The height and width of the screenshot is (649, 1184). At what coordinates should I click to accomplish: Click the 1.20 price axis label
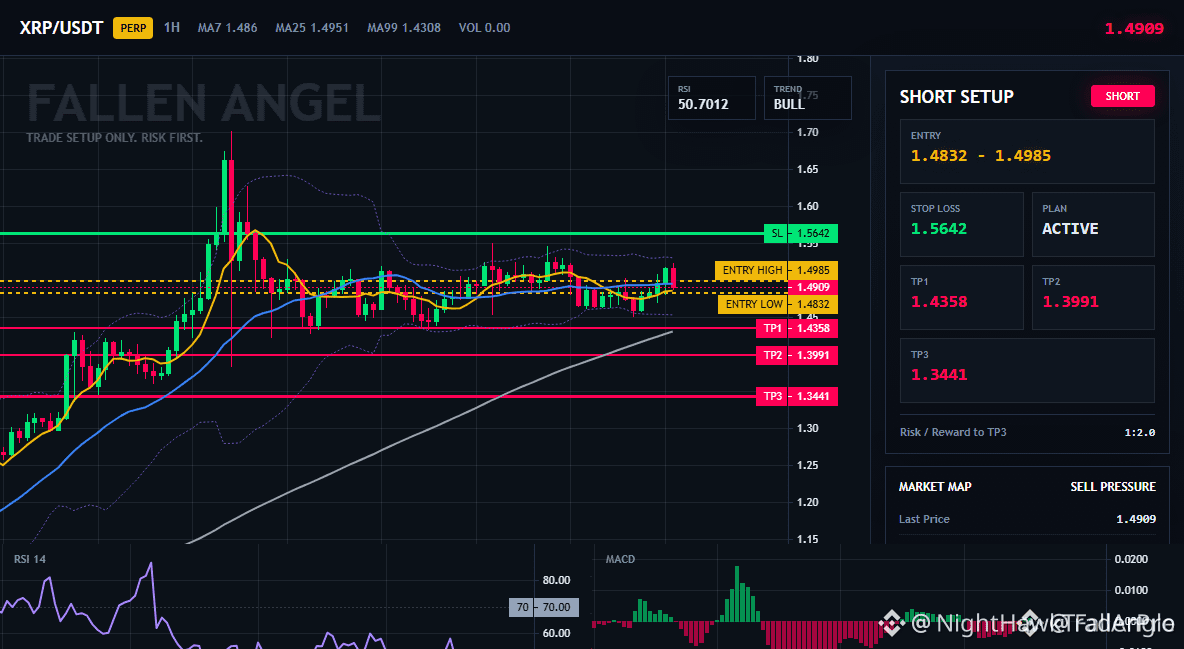point(807,502)
